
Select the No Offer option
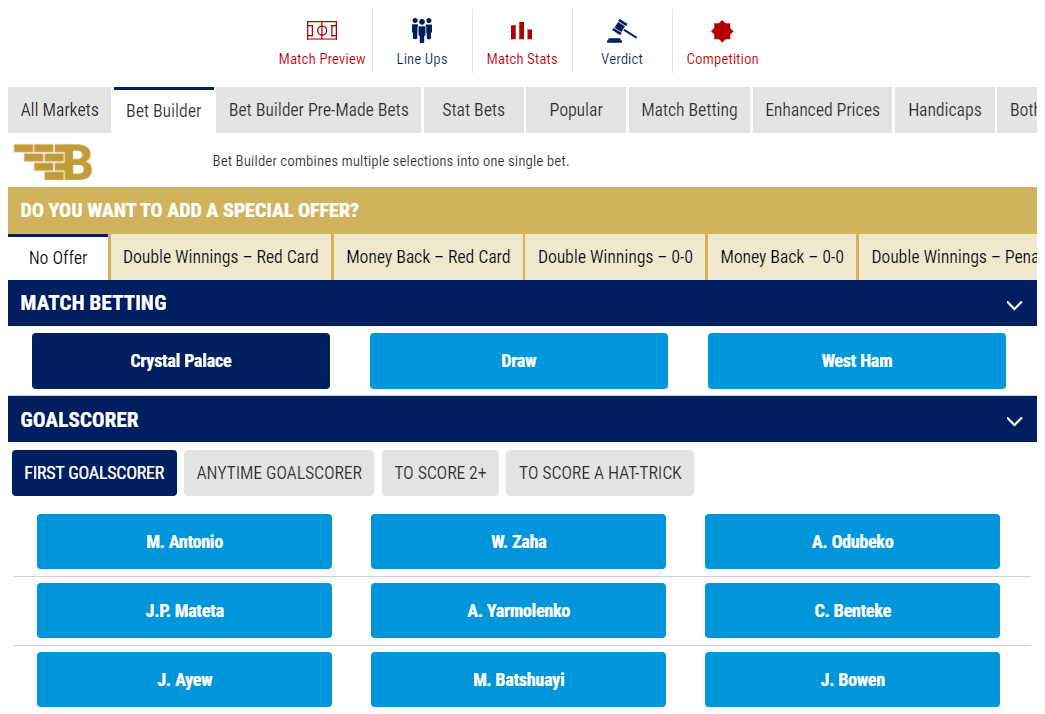[x=58, y=257]
